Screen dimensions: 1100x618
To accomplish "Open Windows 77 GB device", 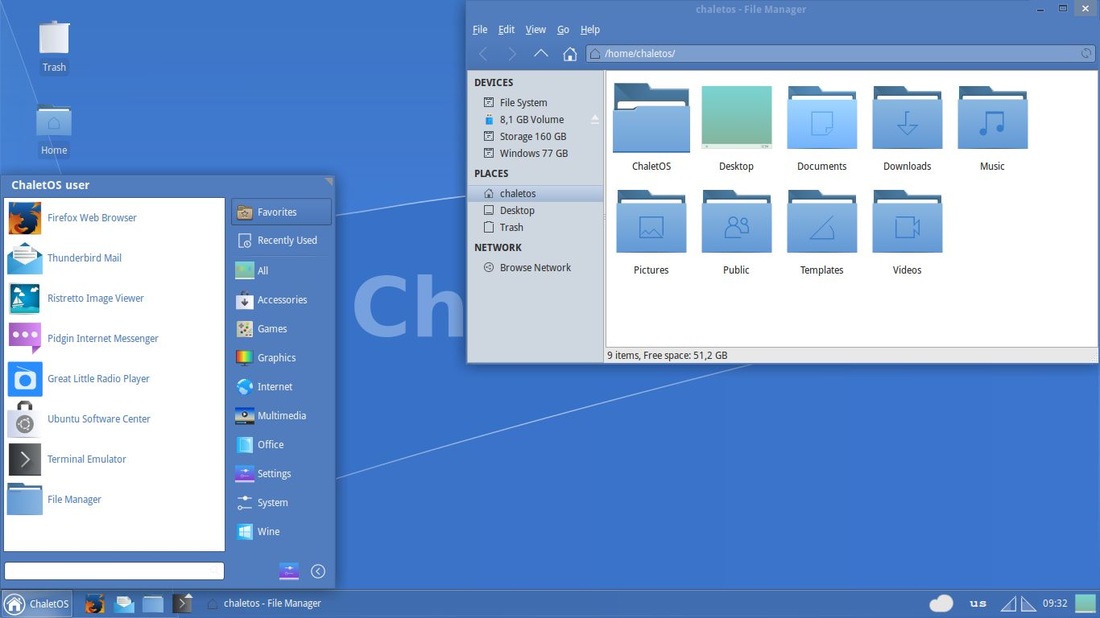I will tap(535, 153).
